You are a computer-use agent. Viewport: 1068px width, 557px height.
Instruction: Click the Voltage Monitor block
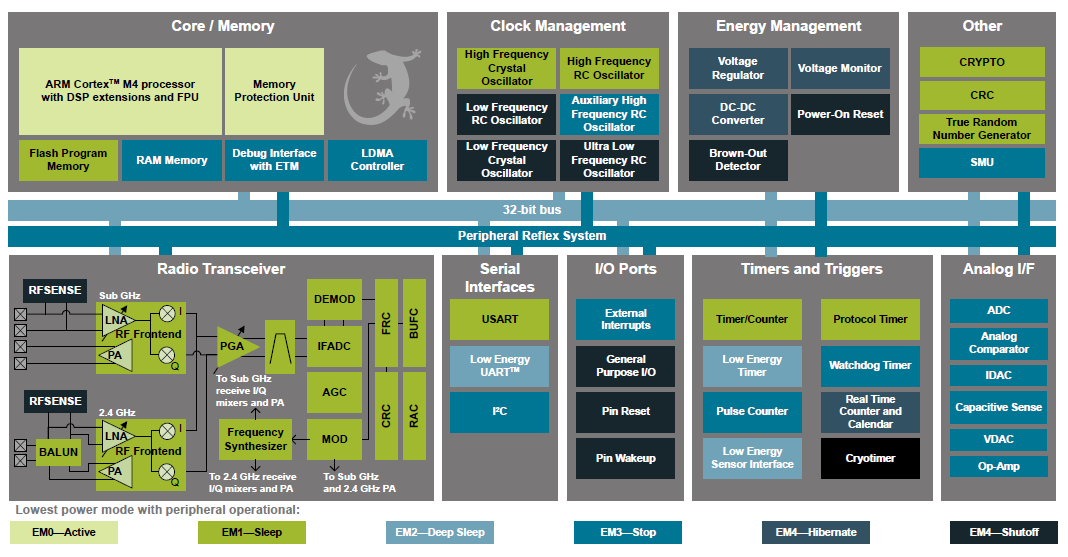click(840, 68)
